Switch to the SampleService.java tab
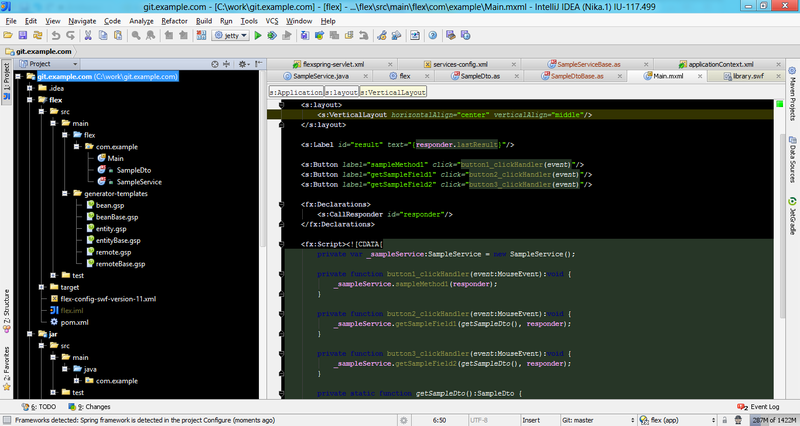Screen dimensions: 800x426 click(x=320, y=76)
